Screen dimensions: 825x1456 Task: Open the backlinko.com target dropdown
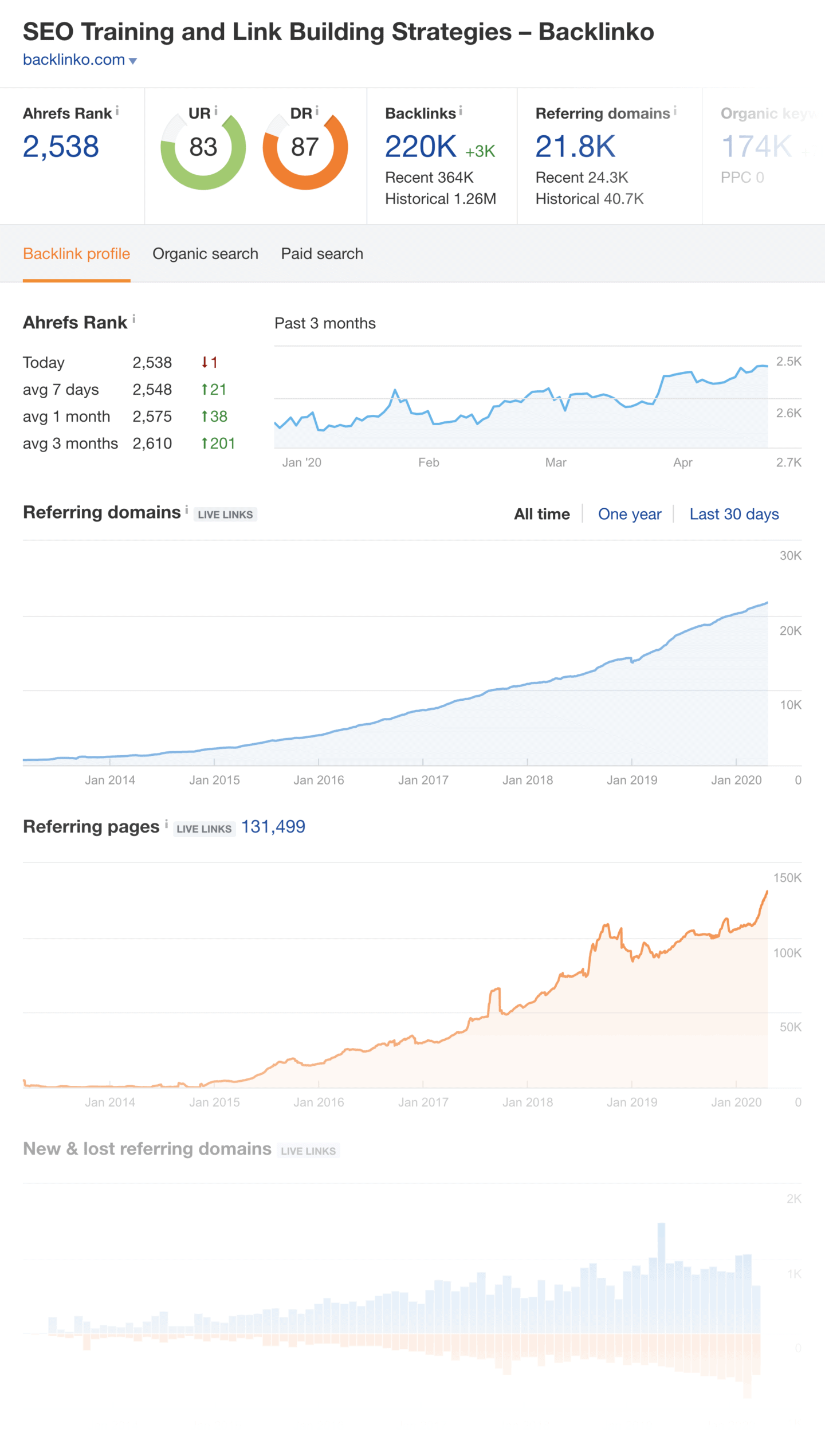133,60
